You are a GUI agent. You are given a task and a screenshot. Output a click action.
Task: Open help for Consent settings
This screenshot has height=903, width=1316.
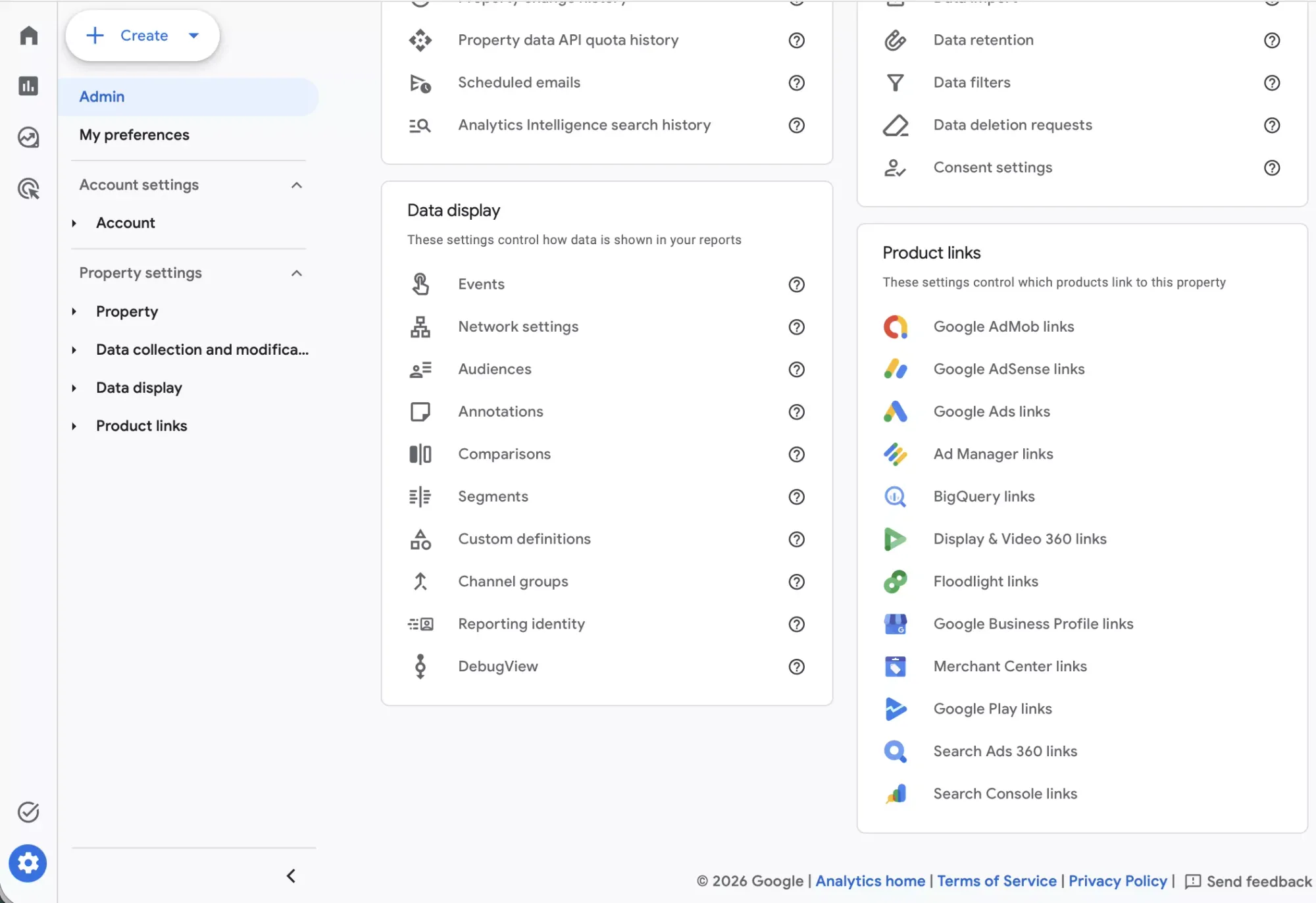[1272, 168]
